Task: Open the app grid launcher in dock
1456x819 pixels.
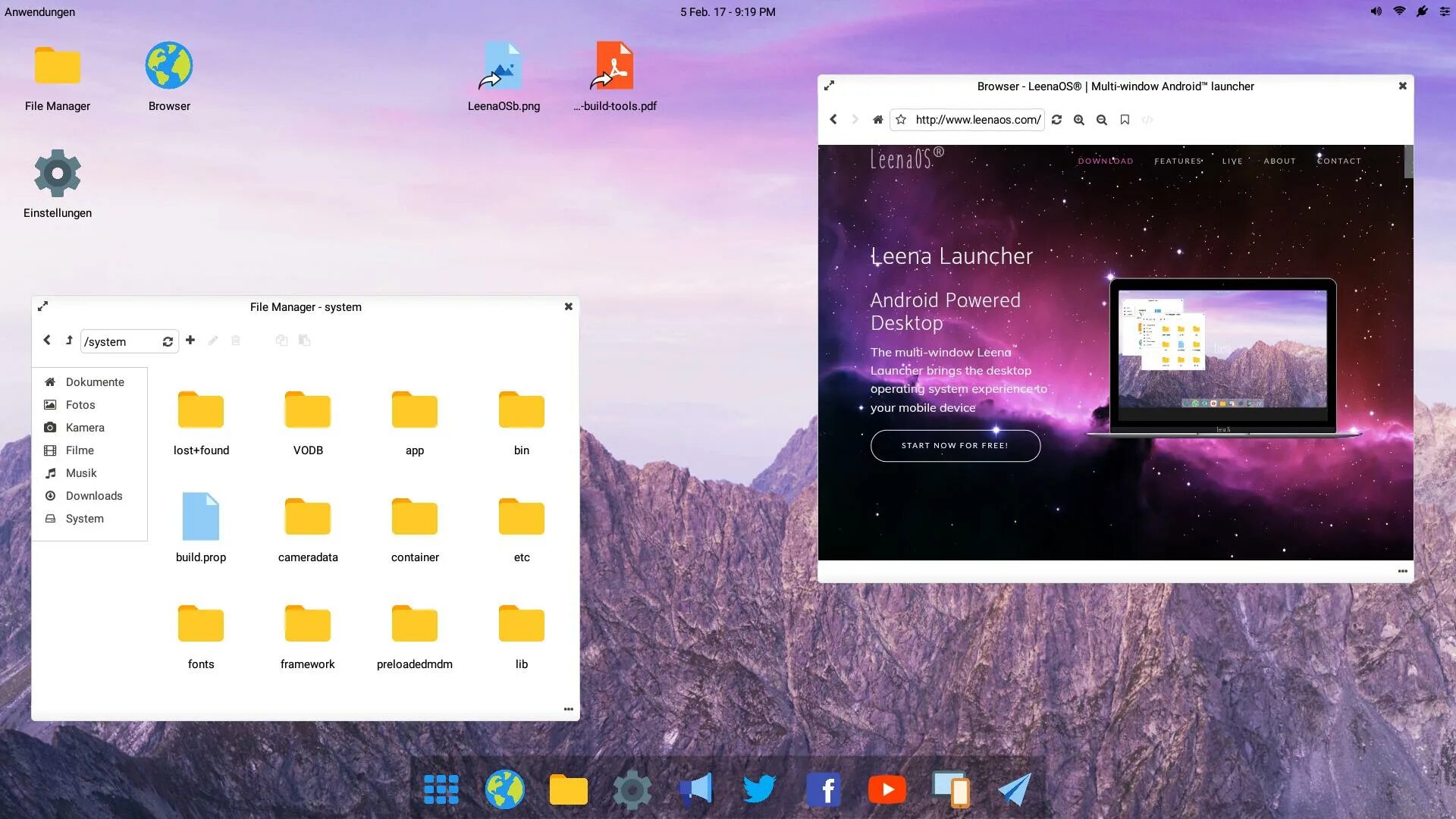Action: tap(441, 789)
